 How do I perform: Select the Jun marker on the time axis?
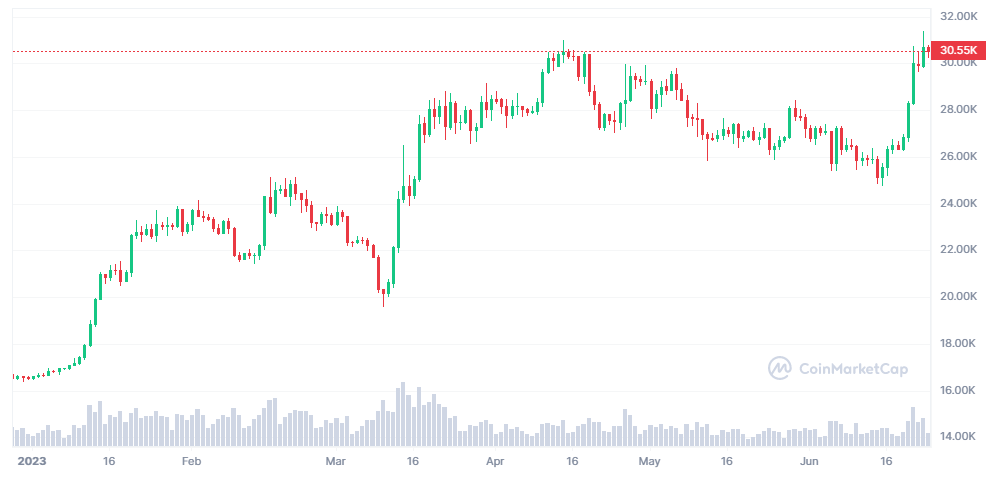(810, 462)
